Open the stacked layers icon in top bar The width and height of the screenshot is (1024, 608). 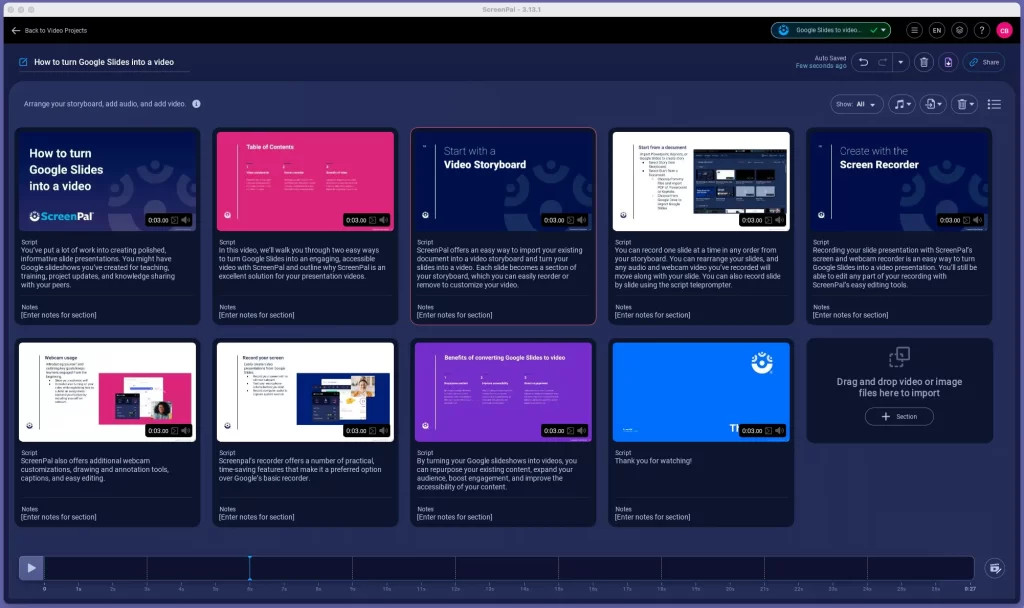(x=959, y=30)
